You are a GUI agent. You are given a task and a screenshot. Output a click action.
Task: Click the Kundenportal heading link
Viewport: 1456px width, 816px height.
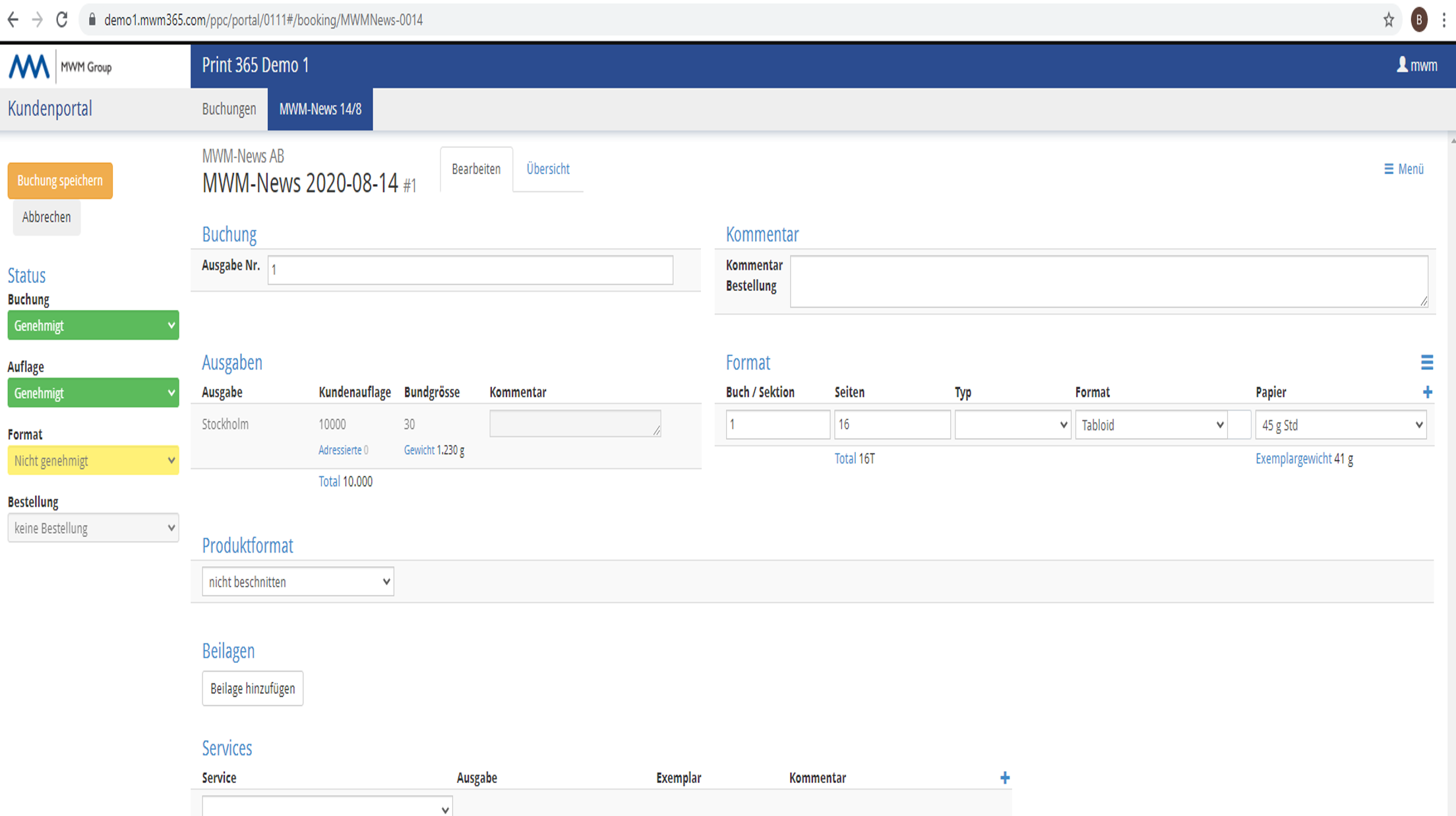coord(50,109)
